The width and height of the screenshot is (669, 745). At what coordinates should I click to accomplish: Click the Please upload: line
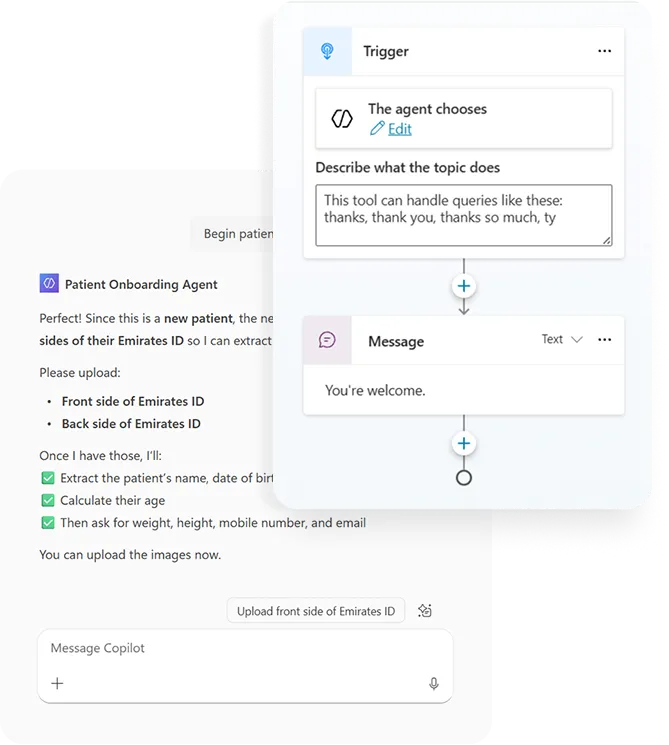80,373
